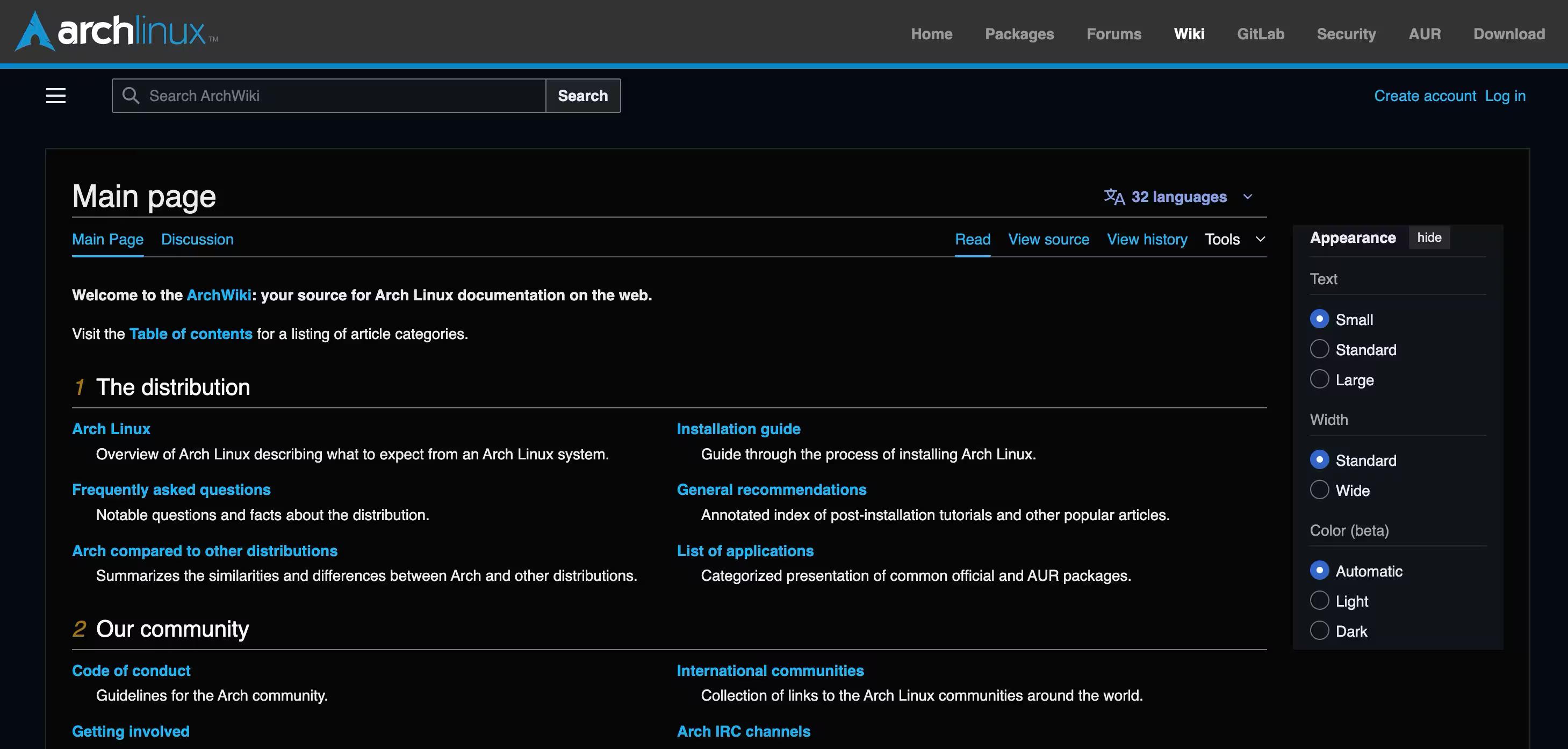
Task: Open the Packages nav item
Action: 1019,34
